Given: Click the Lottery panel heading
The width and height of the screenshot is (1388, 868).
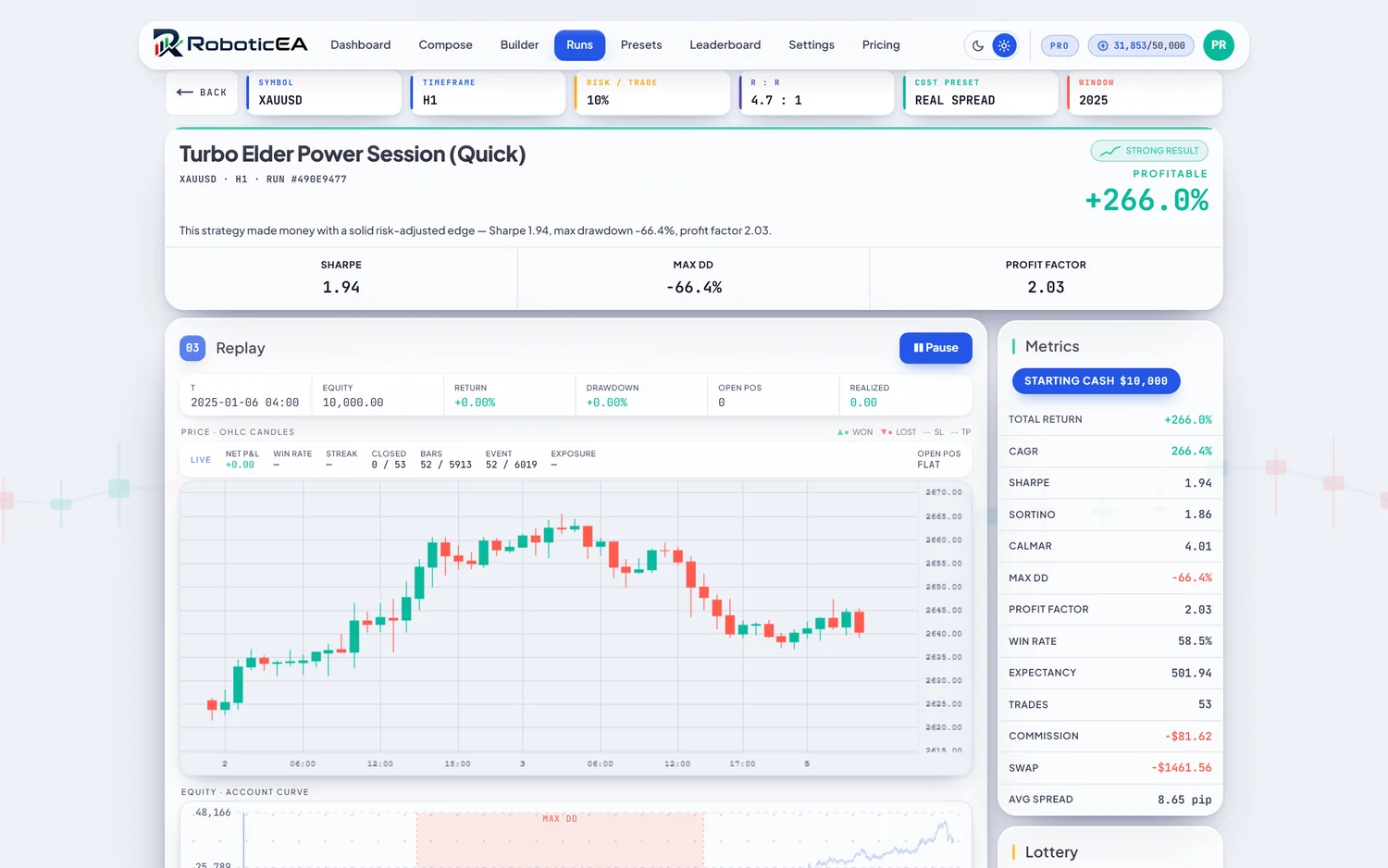Looking at the screenshot, I should [1051, 852].
